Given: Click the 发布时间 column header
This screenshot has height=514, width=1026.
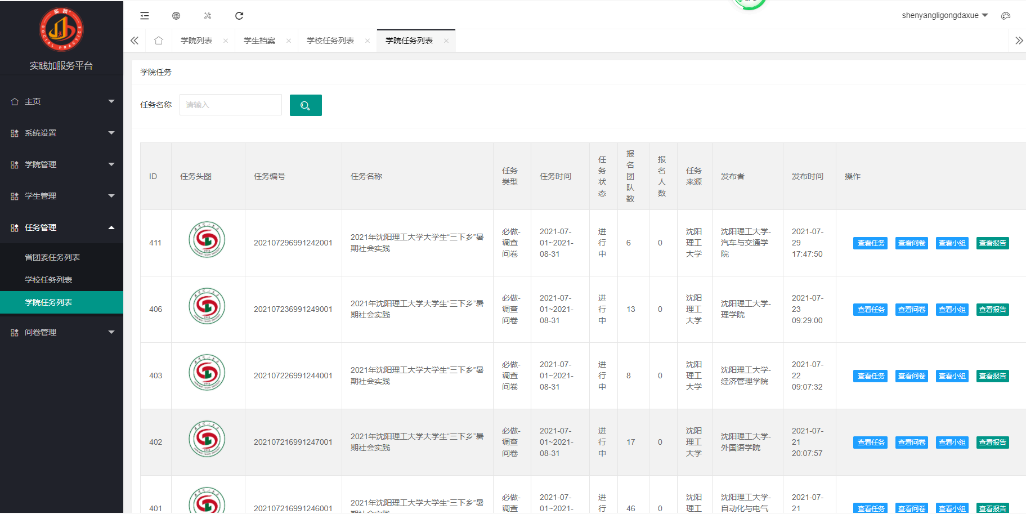Looking at the screenshot, I should (807, 177).
